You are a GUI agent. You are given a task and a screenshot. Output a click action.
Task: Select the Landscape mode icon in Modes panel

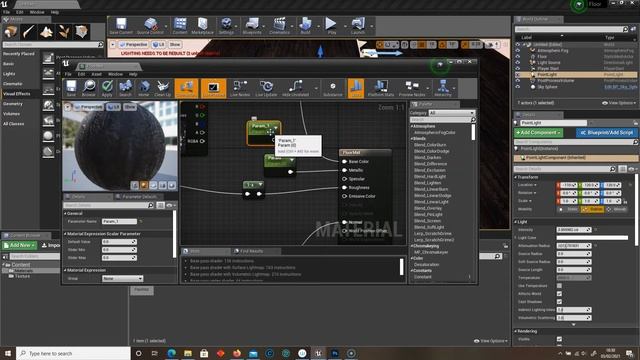click(46, 31)
